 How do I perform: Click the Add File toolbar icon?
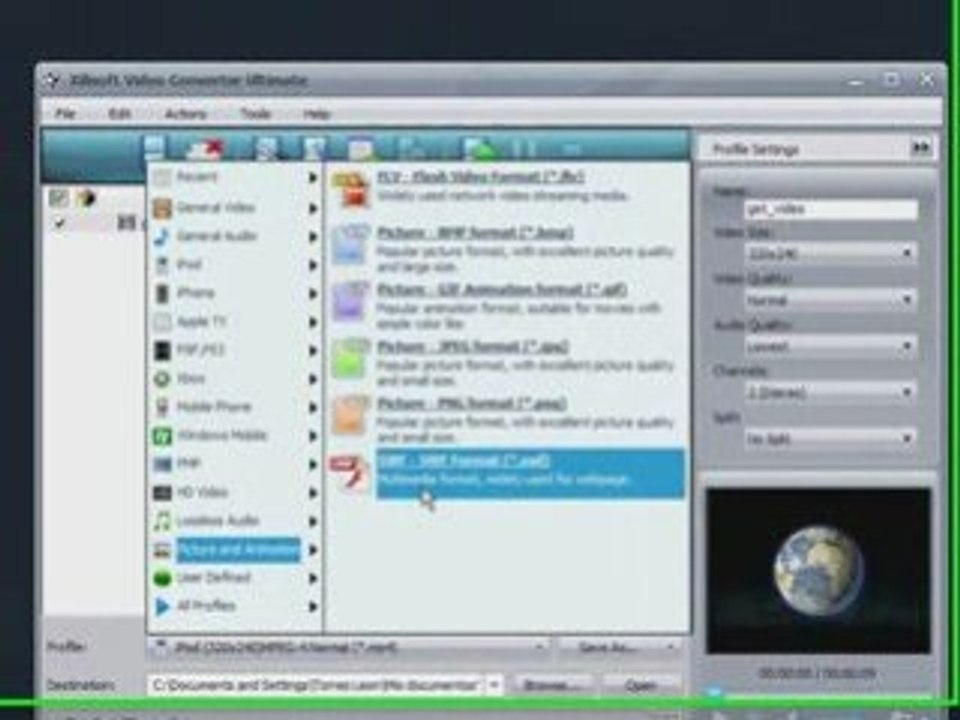pyautogui.click(x=154, y=148)
